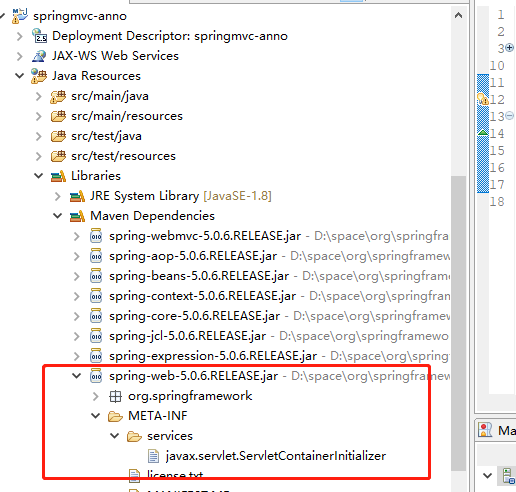516x492 pixels.
Task: Click the spring-webmvc jar icon
Action: pos(96,236)
